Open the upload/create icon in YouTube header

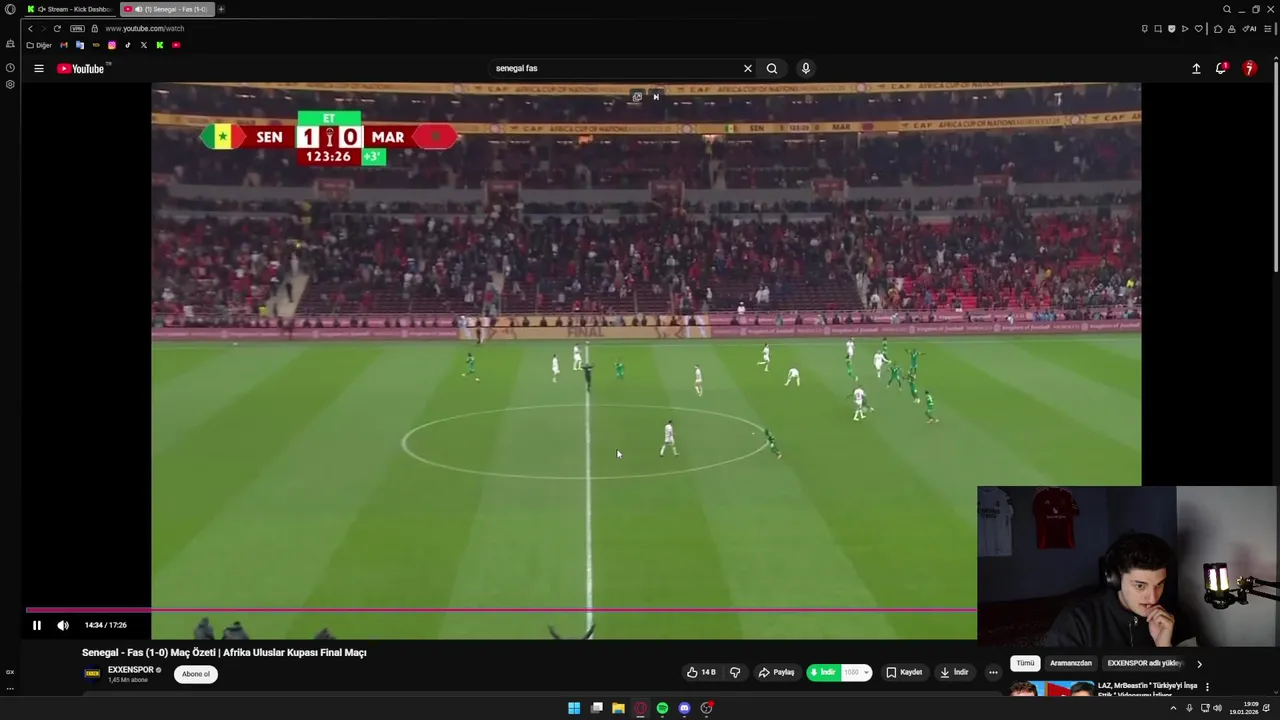click(x=1196, y=68)
